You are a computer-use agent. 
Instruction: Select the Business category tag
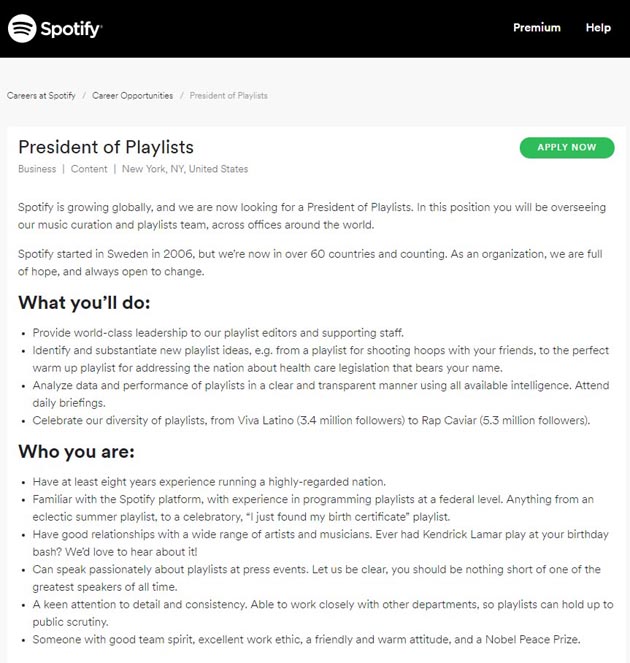[37, 169]
